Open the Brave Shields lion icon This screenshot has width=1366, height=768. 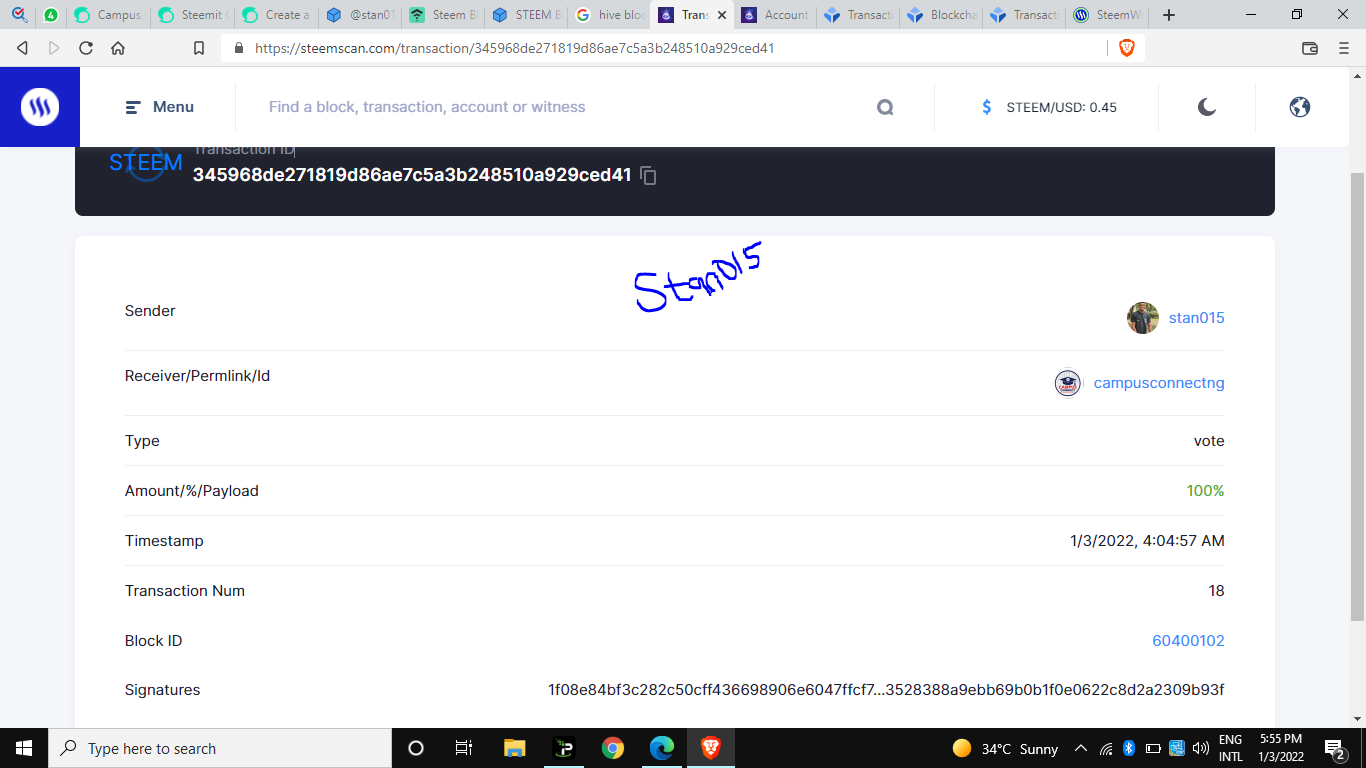point(1126,48)
